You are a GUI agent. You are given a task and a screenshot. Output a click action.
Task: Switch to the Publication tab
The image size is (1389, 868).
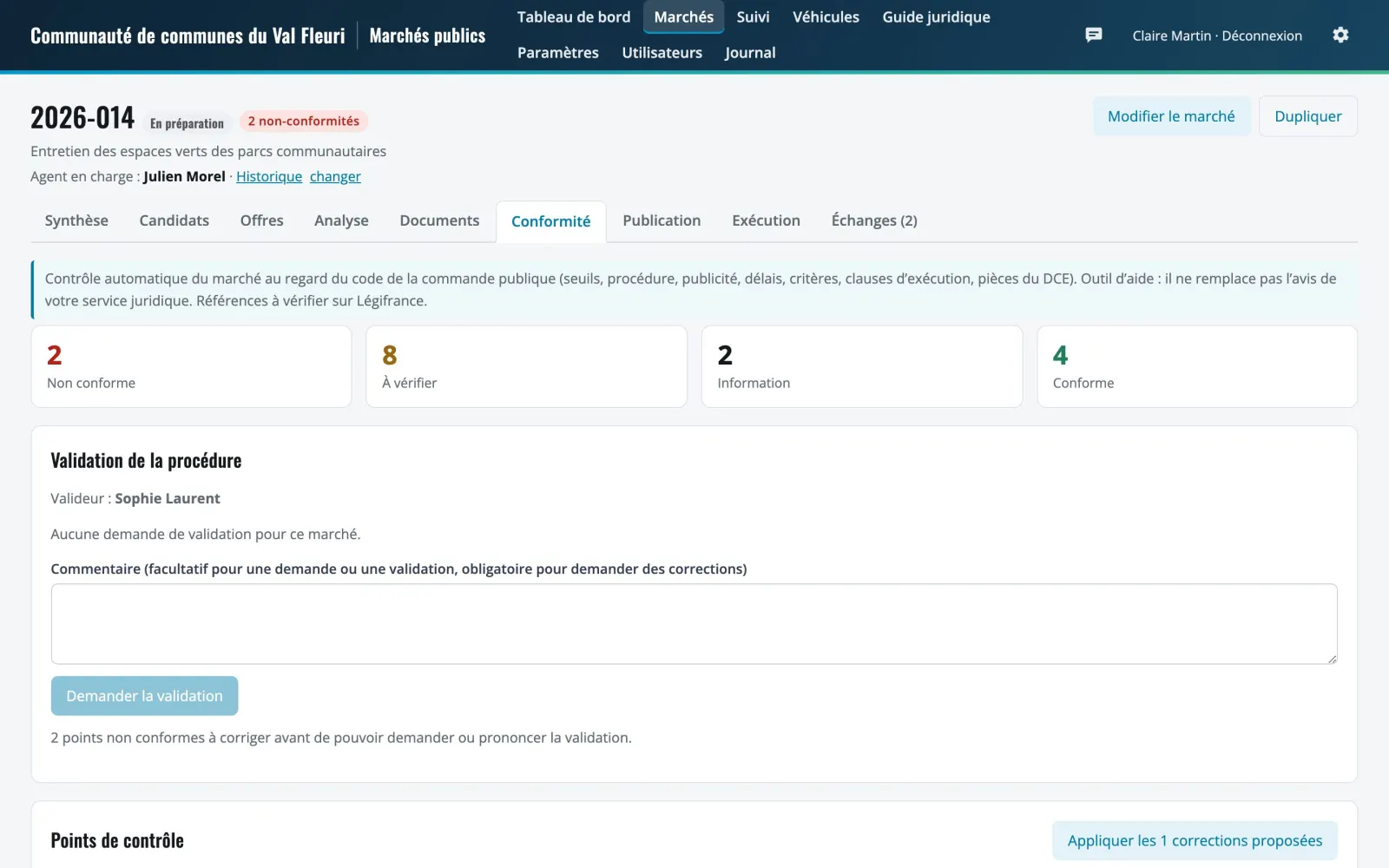pos(662,220)
